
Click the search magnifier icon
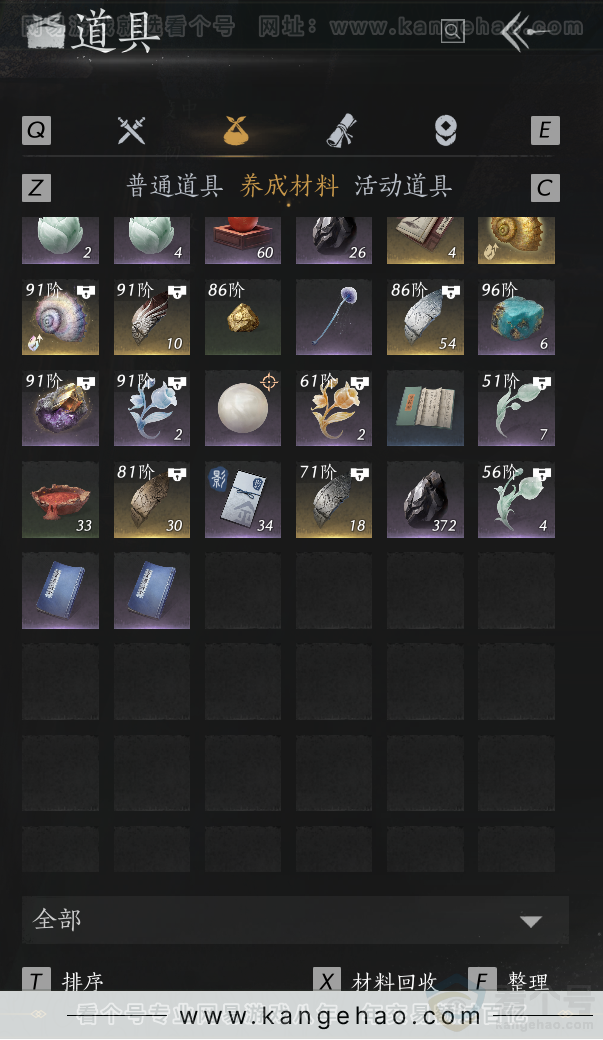click(x=452, y=31)
